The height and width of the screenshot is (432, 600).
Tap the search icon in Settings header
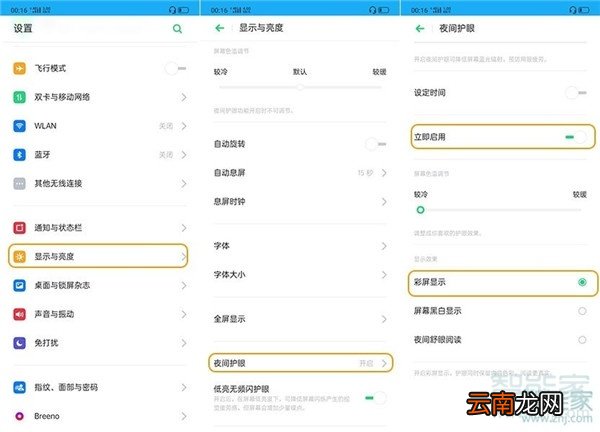(x=177, y=28)
